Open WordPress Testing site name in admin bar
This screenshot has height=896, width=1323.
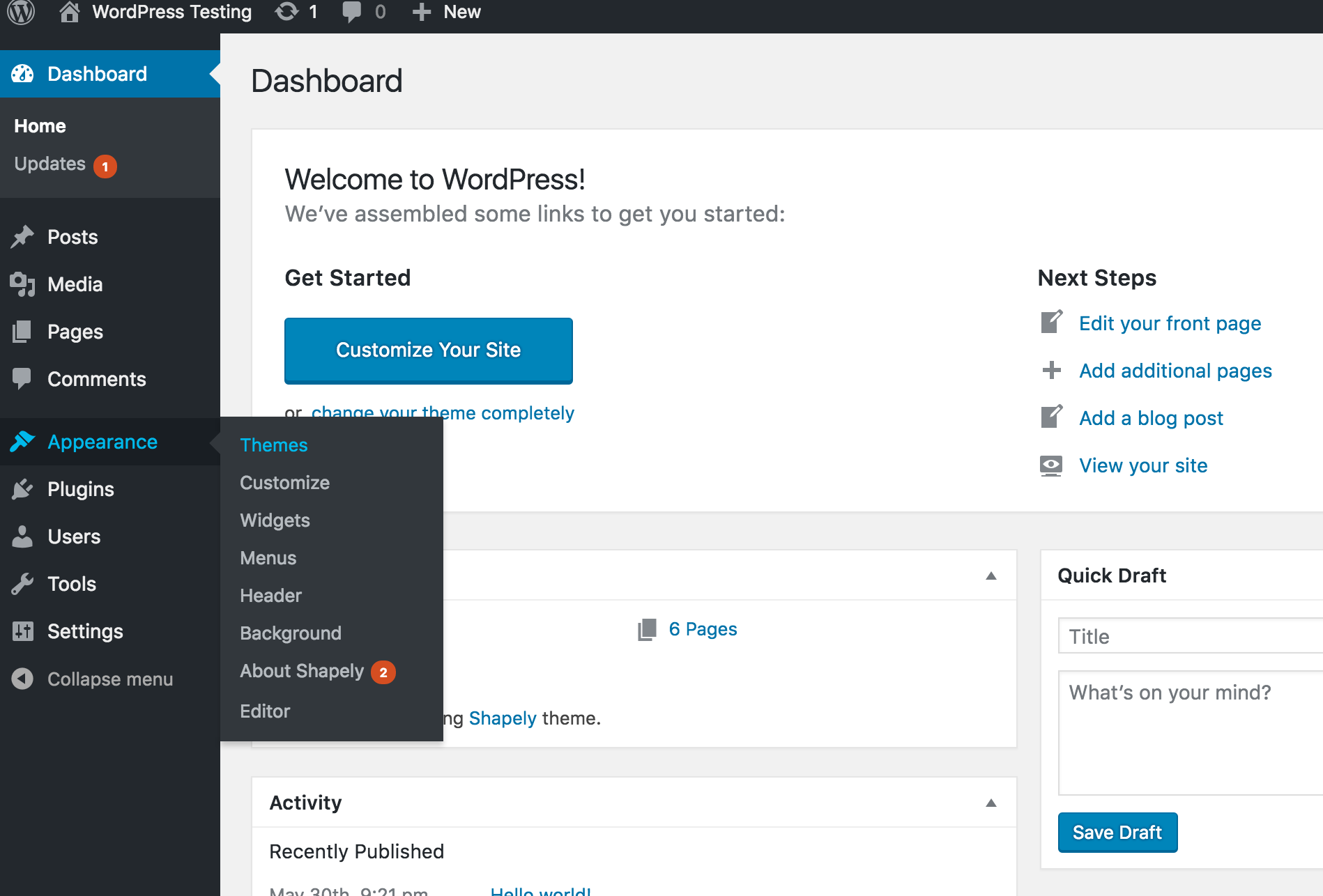pos(171,12)
